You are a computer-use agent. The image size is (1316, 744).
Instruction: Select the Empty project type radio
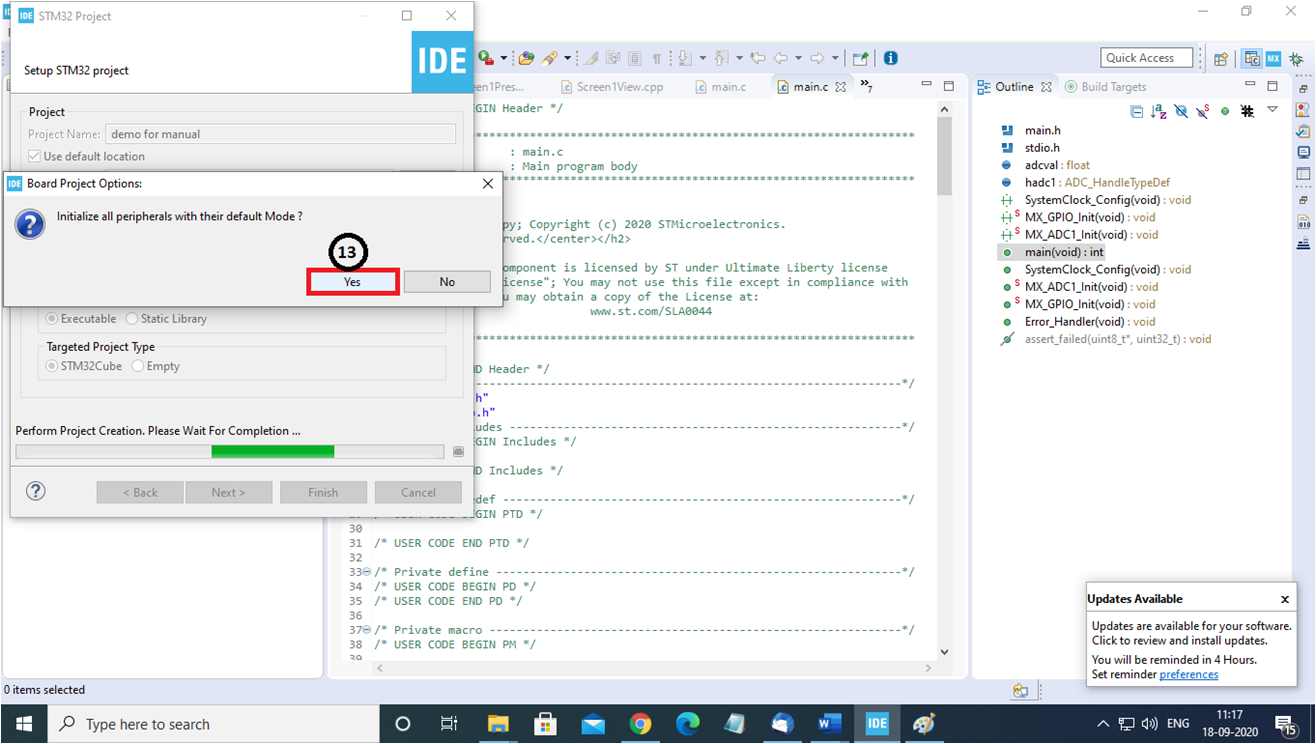[x=138, y=366]
